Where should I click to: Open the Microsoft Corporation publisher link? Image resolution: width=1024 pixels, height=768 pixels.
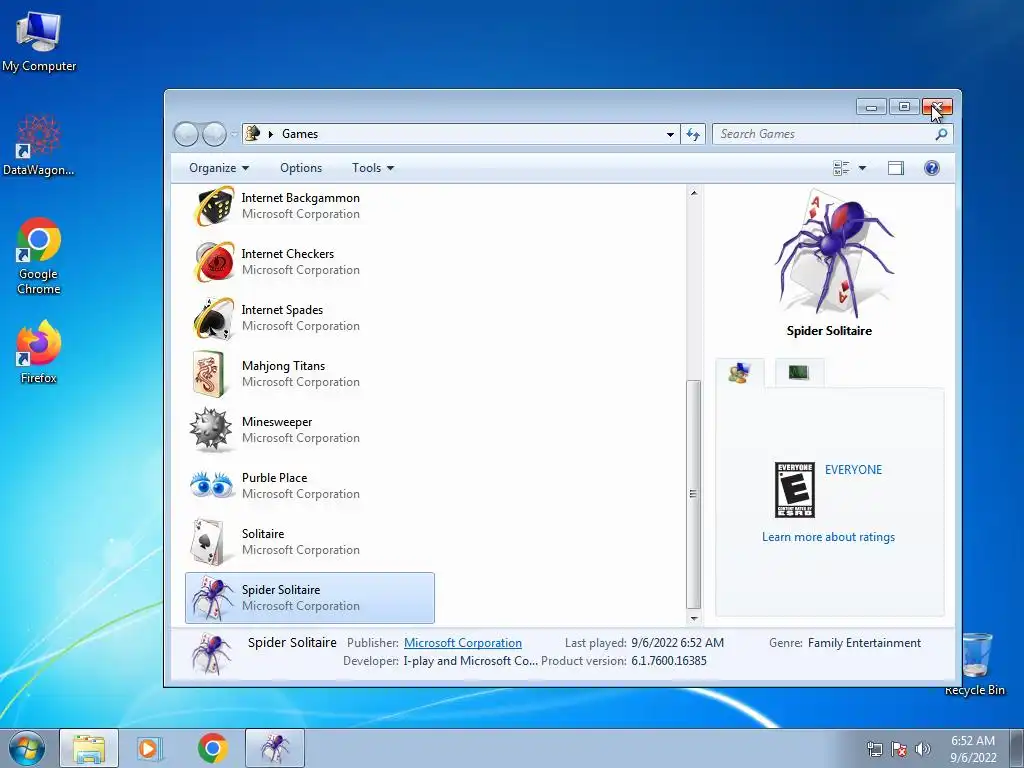(x=462, y=643)
